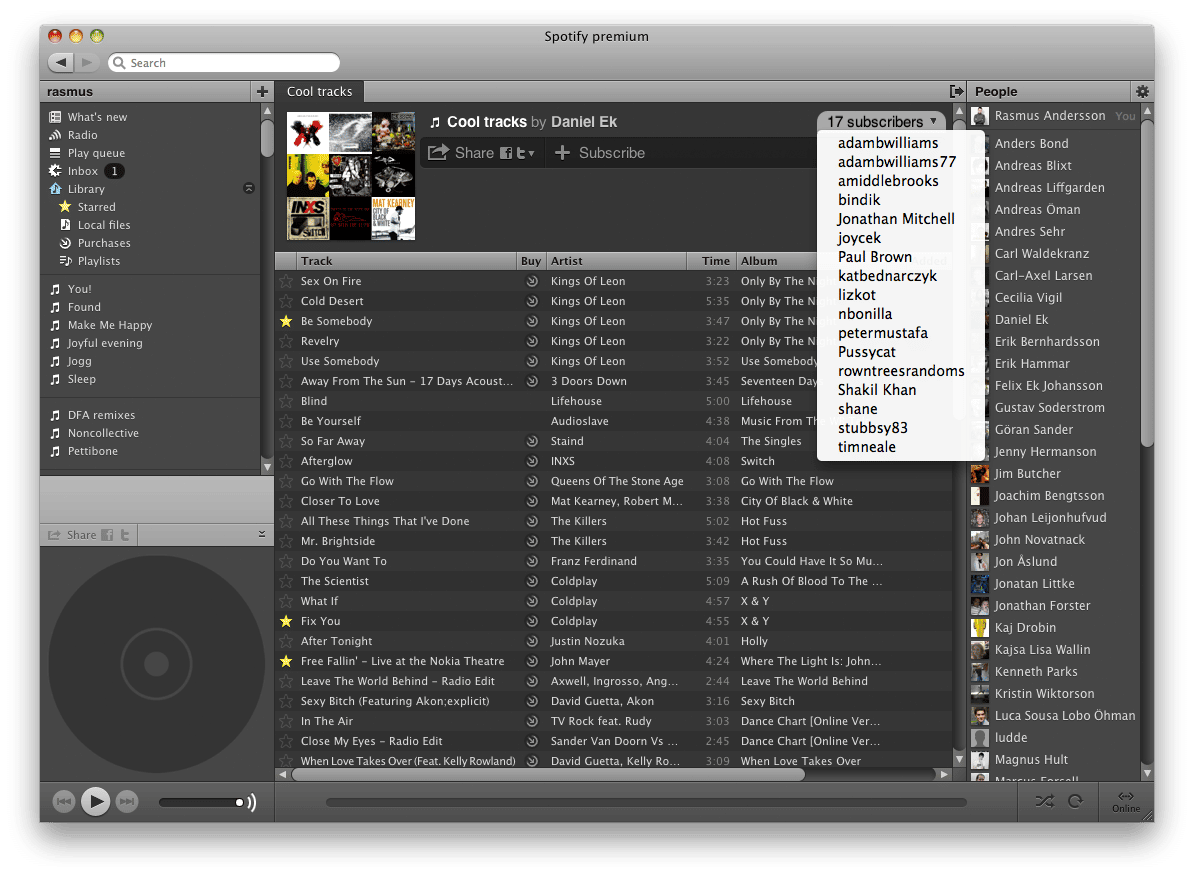Star the track Cold Desert
This screenshot has width=1194, height=877.
pos(286,301)
